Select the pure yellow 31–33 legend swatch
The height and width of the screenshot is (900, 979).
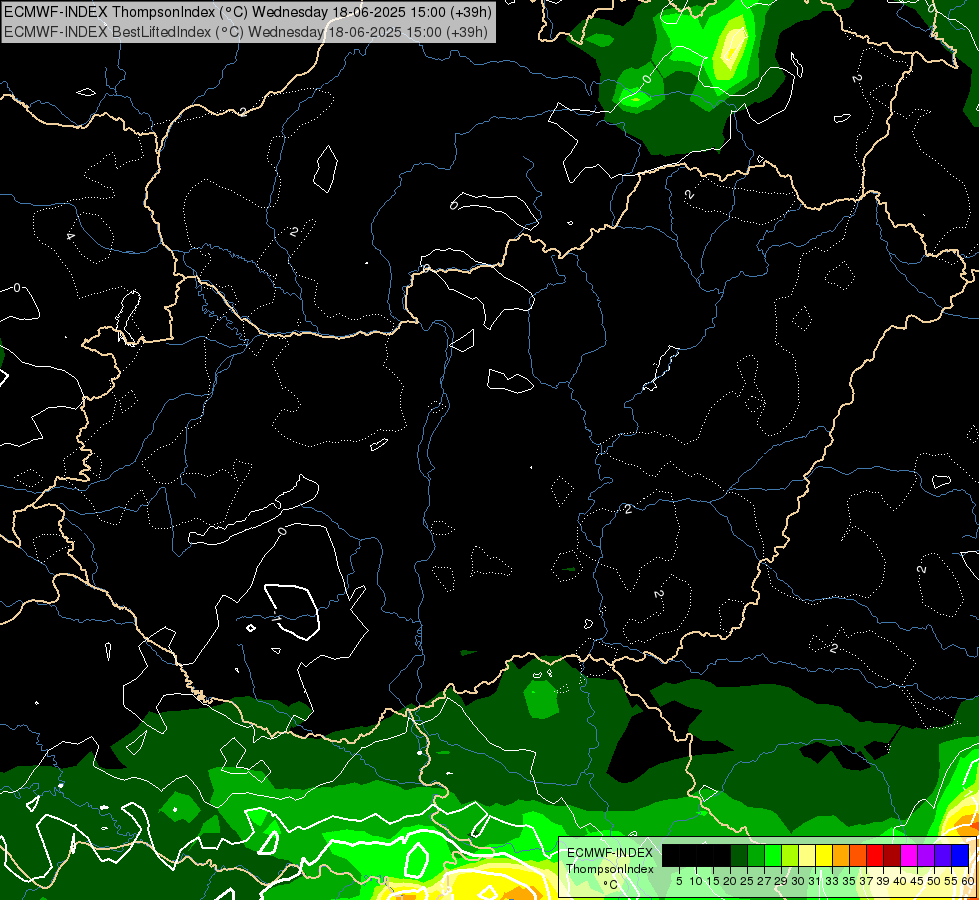[824, 855]
